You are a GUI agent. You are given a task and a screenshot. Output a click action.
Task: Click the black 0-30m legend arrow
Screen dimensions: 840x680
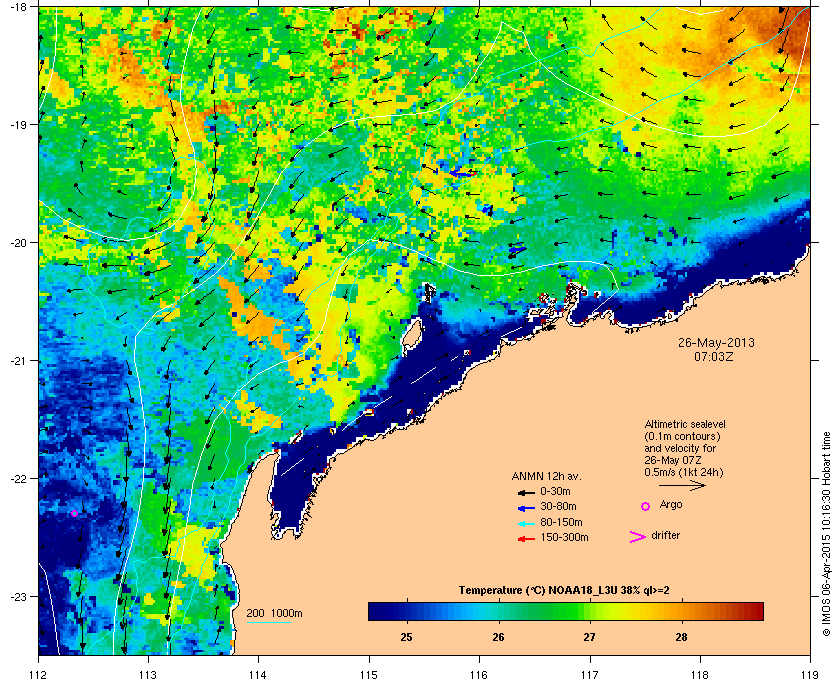(526, 492)
